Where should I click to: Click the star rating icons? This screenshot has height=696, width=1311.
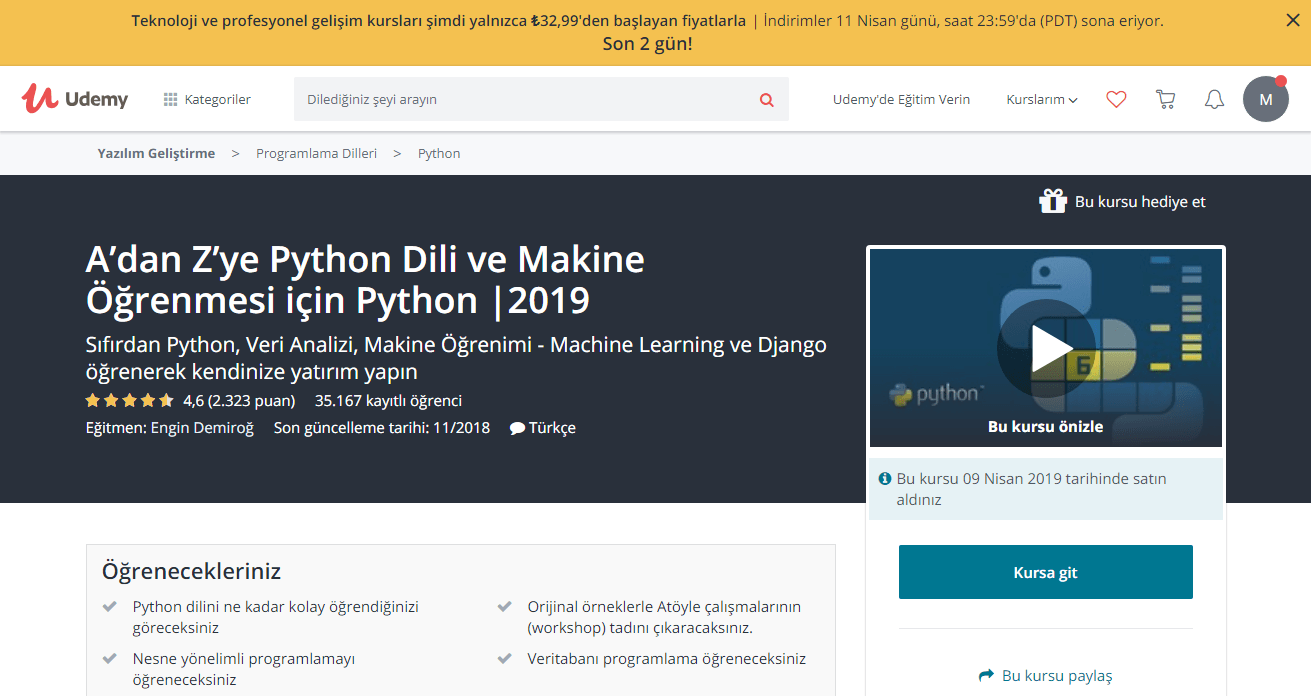(x=130, y=400)
